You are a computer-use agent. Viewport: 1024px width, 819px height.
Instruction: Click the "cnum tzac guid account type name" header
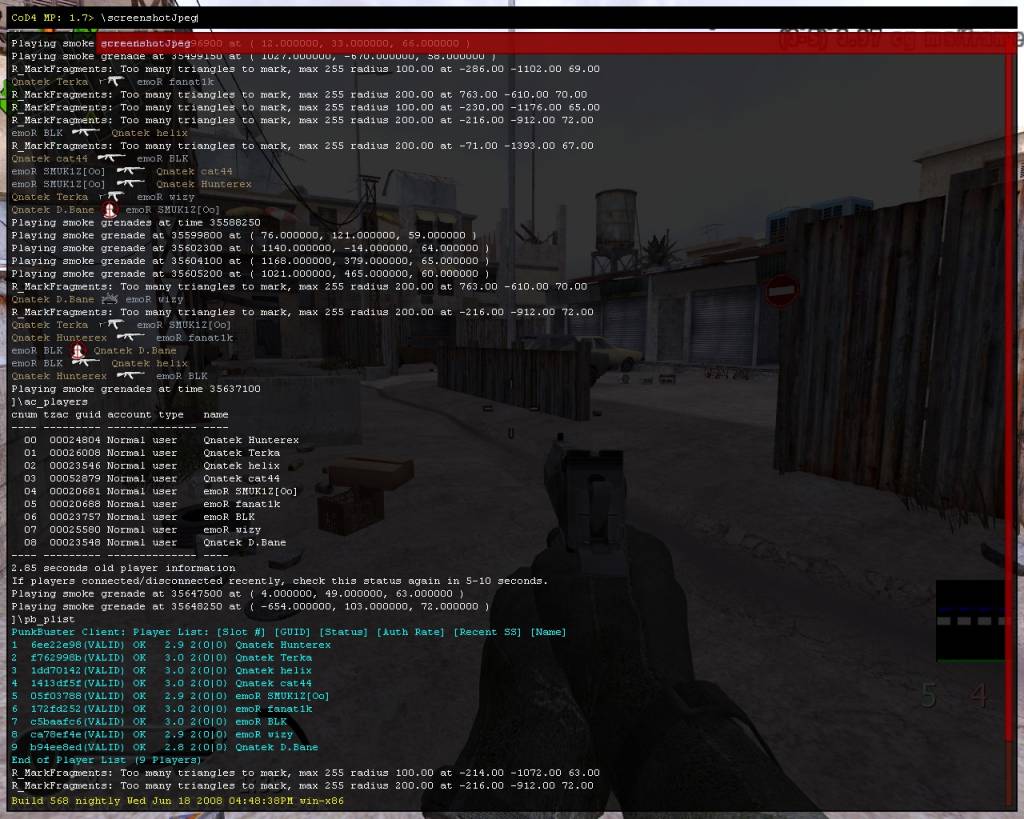[120, 415]
